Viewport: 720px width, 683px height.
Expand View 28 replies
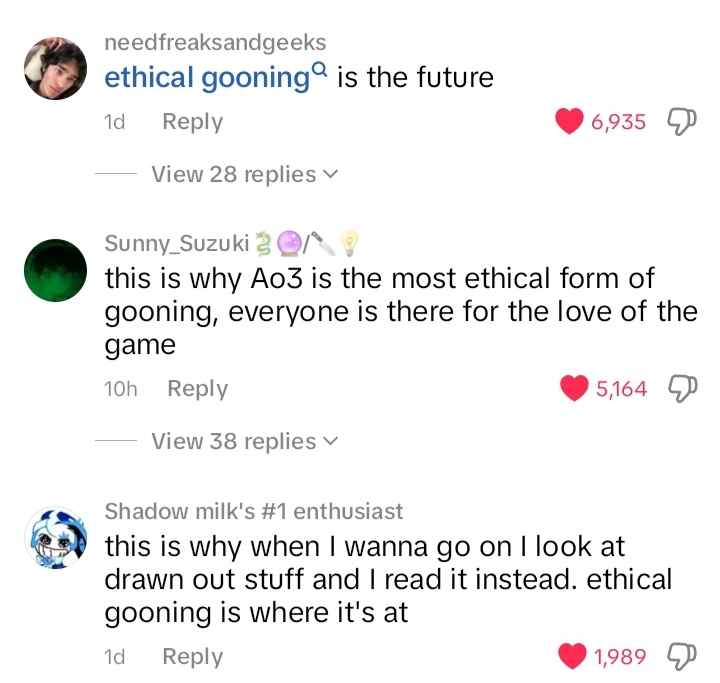point(243,174)
